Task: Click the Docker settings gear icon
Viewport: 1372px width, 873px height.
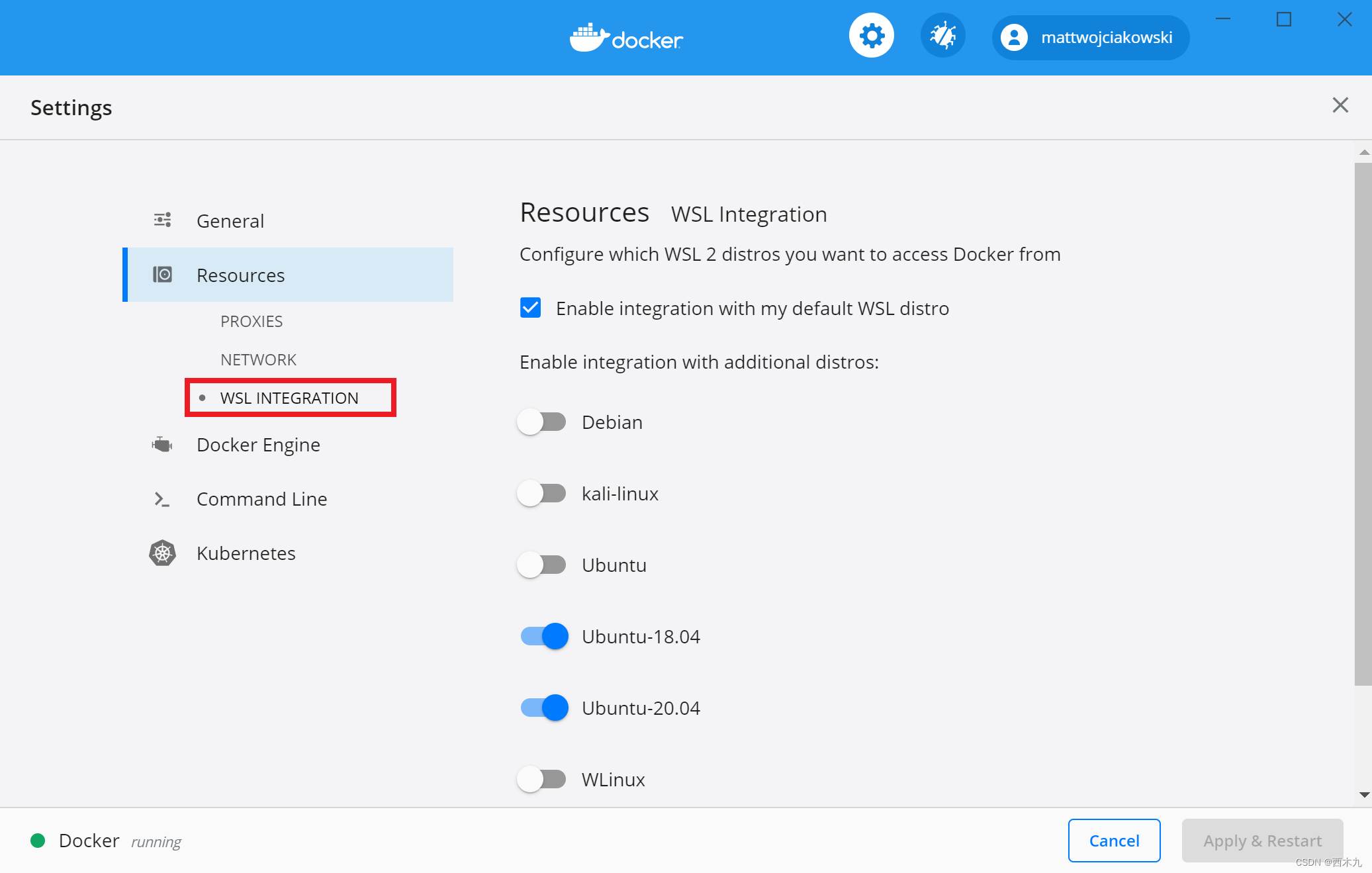Action: point(869,37)
